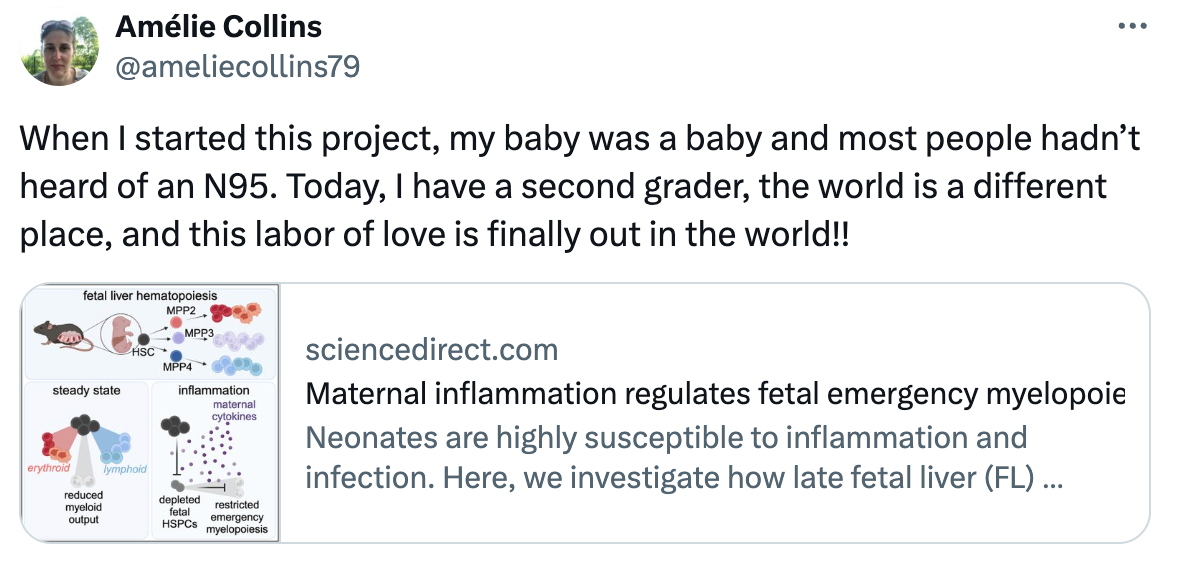Open the more options ellipsis menu
The image size is (1180, 578).
pos(1131,27)
